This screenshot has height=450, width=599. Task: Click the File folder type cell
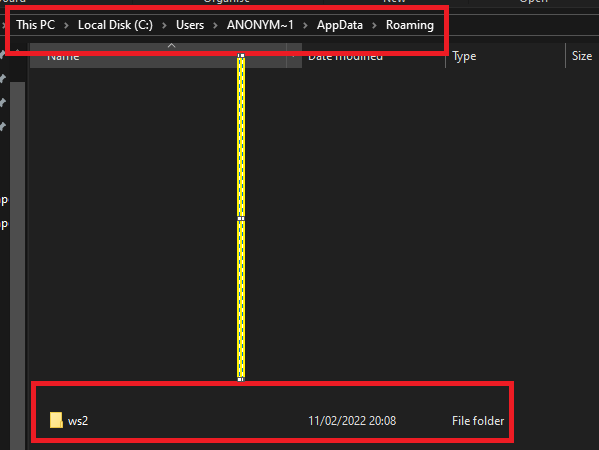tap(478, 421)
